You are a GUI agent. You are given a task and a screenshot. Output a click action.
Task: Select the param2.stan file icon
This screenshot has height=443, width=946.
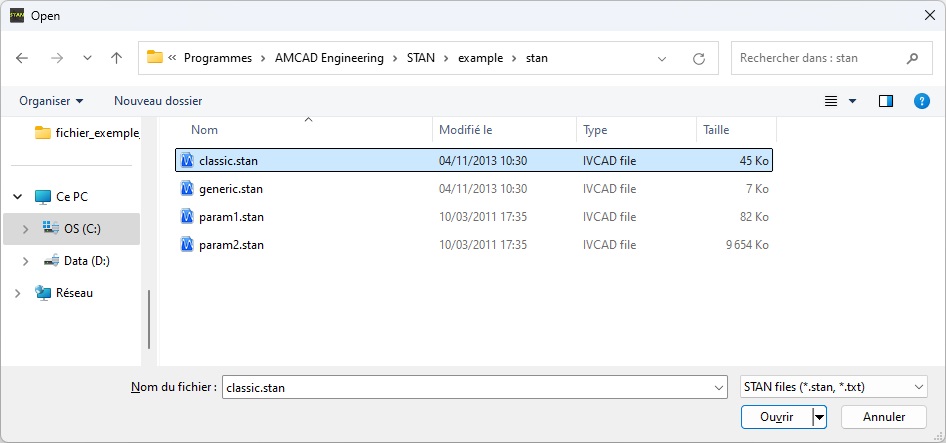(187, 245)
